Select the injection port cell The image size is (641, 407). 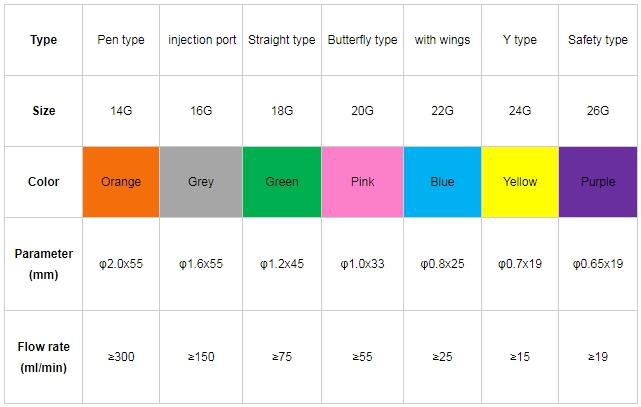(202, 40)
